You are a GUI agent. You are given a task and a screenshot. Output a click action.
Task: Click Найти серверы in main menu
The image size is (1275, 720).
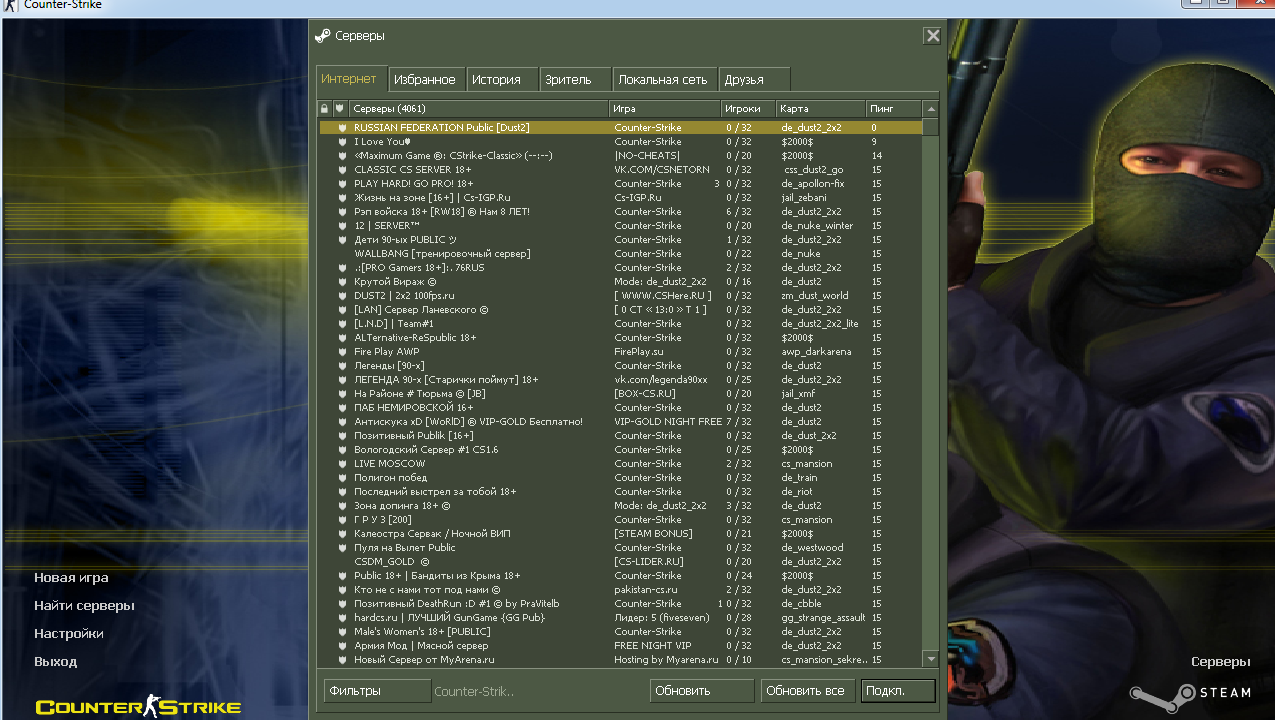point(84,606)
